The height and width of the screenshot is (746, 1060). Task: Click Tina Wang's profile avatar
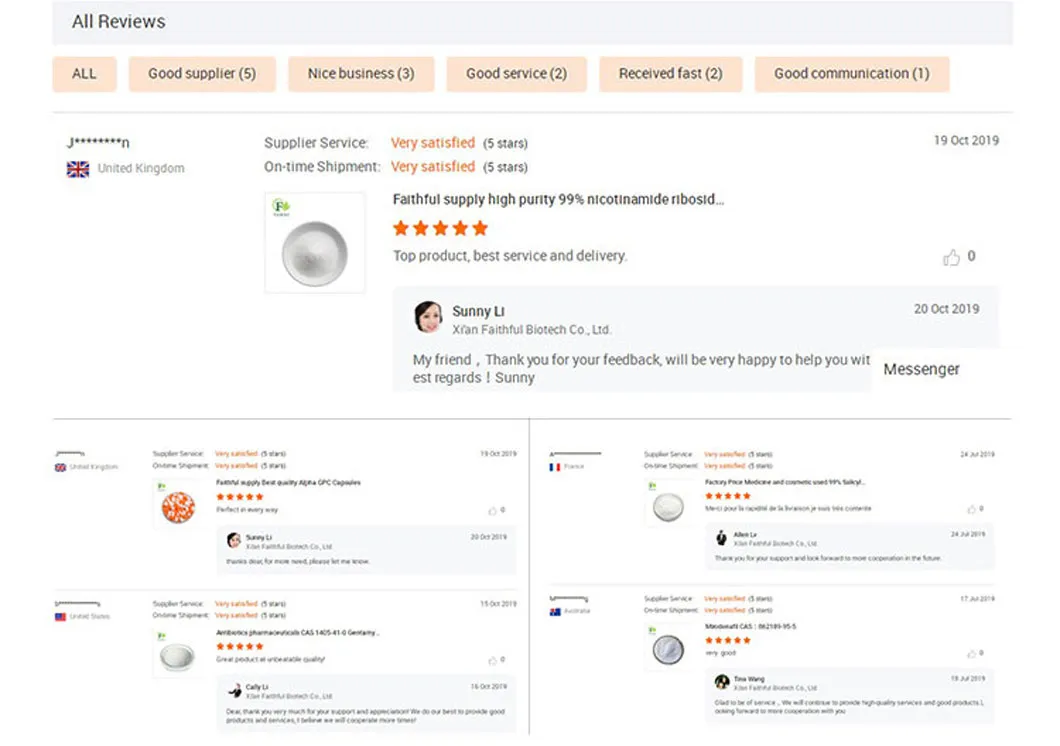click(x=721, y=682)
